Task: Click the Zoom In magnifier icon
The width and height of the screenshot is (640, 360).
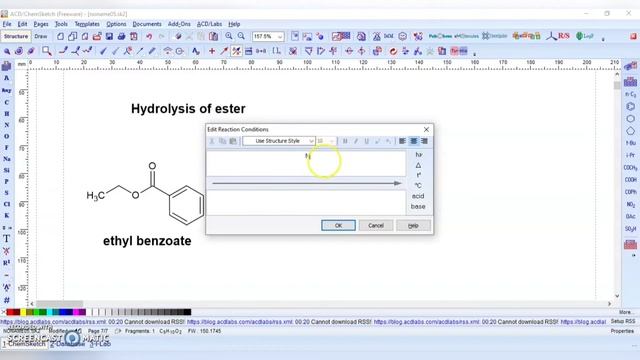Action: [x=229, y=36]
